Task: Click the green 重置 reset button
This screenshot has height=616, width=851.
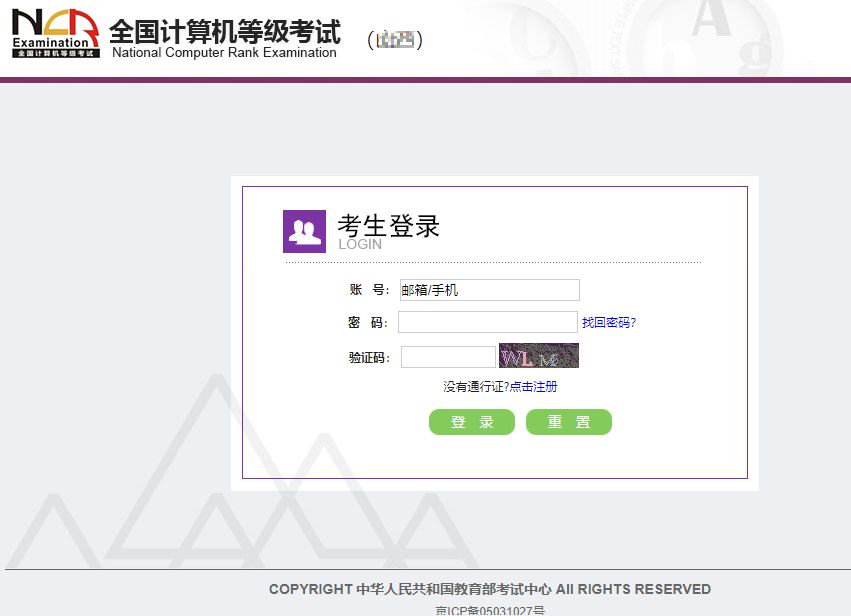Action: pos(569,422)
